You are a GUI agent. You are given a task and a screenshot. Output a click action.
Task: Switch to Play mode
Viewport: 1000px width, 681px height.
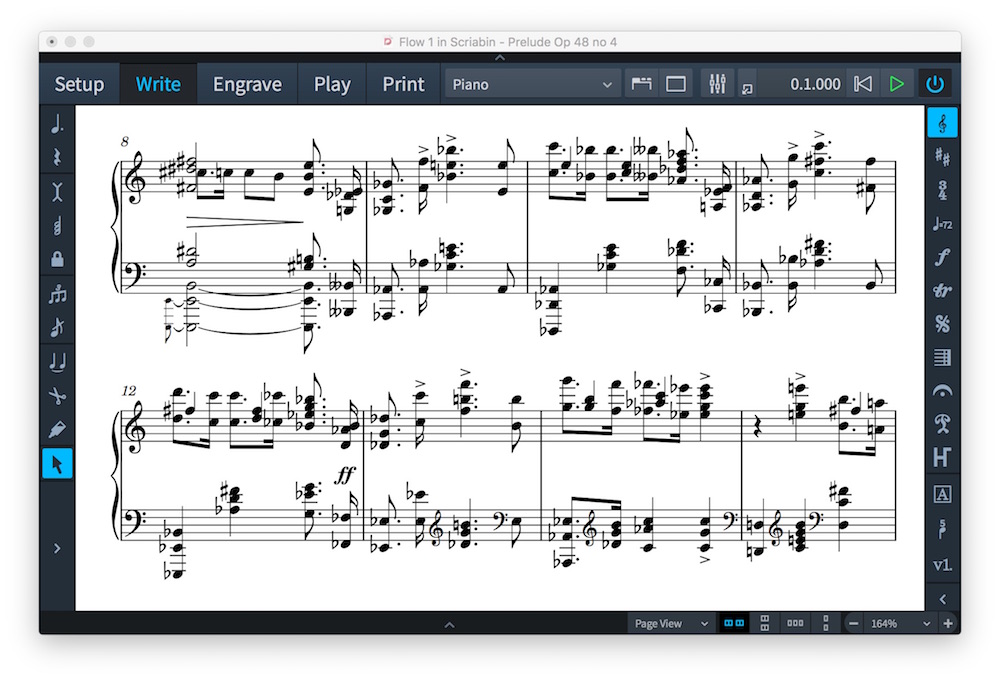(332, 84)
